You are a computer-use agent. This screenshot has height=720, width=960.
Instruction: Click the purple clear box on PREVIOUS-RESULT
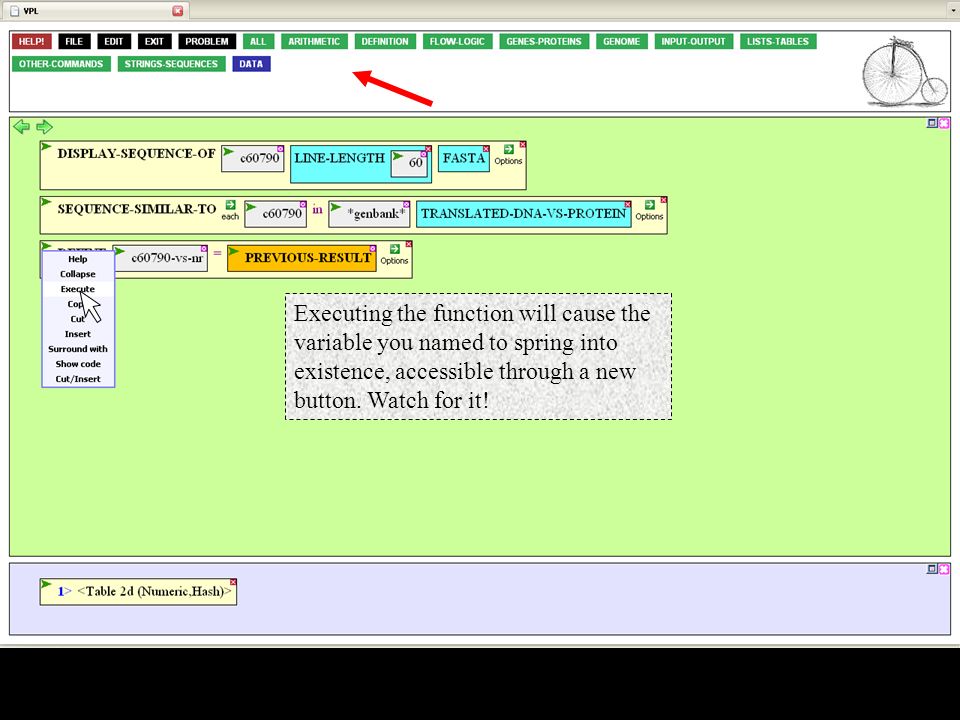[373, 249]
